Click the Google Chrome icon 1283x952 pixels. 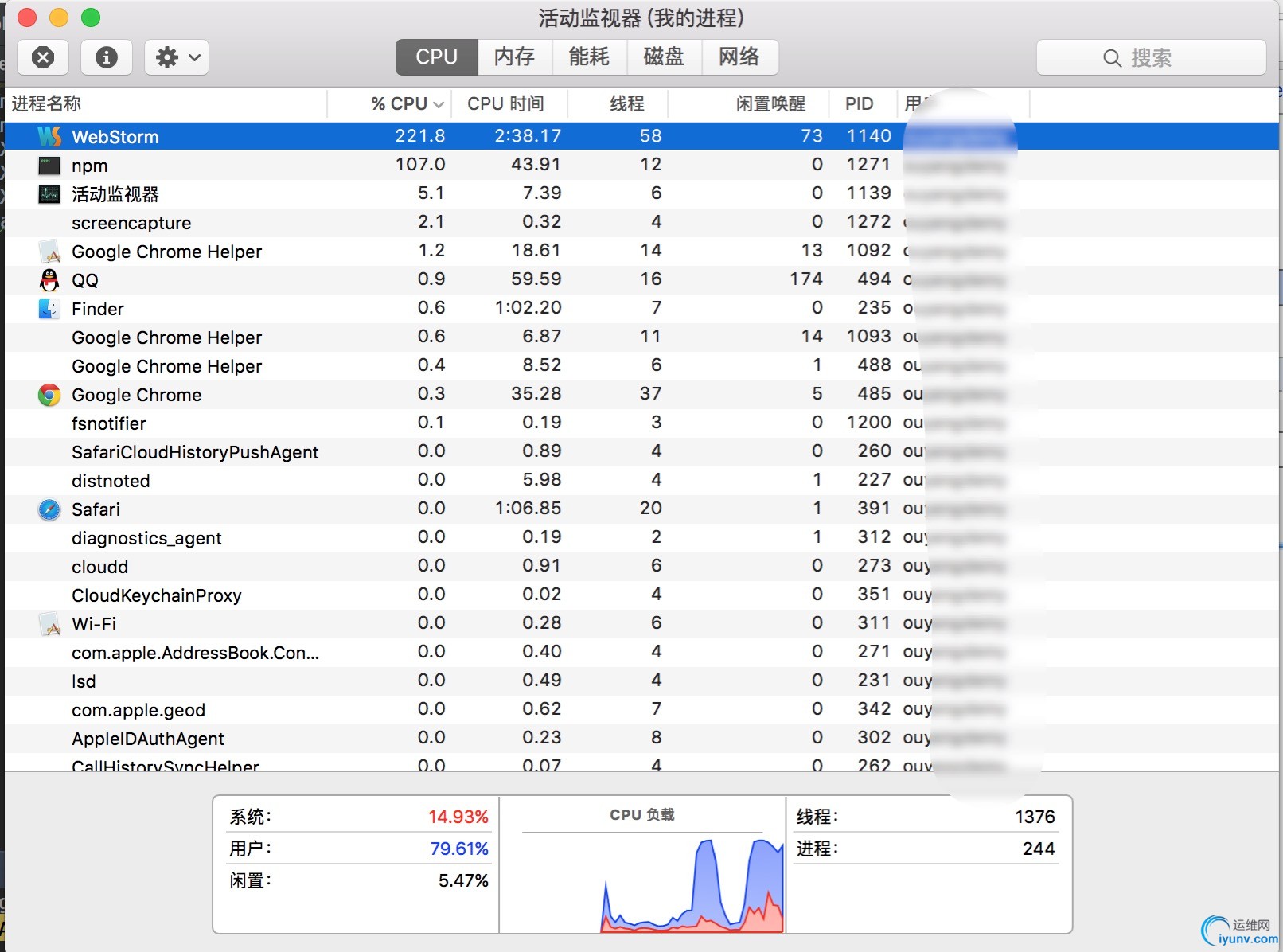tap(49, 395)
